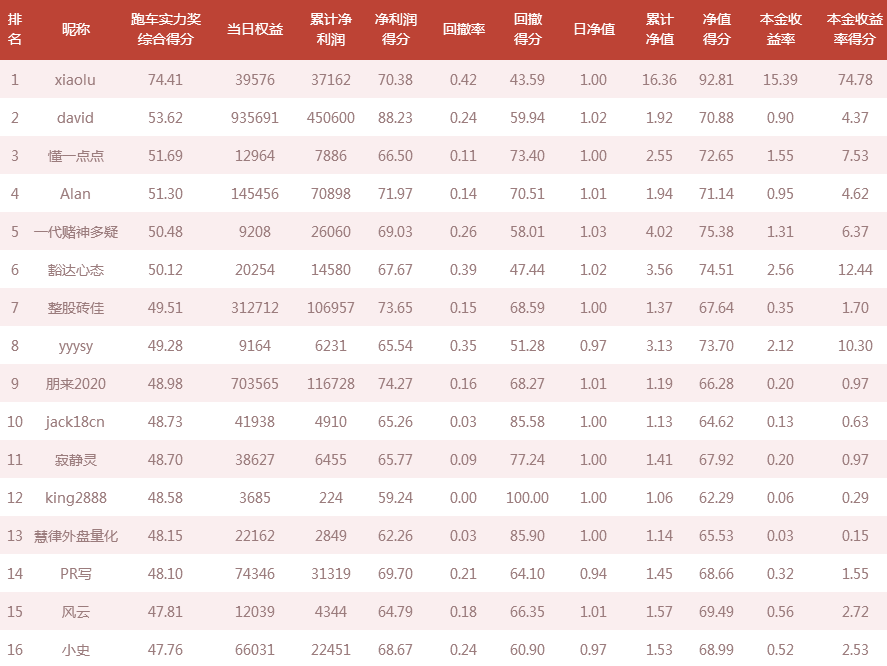Click the nickname 朋来2020
This screenshot has height=666, width=887.
75,384
